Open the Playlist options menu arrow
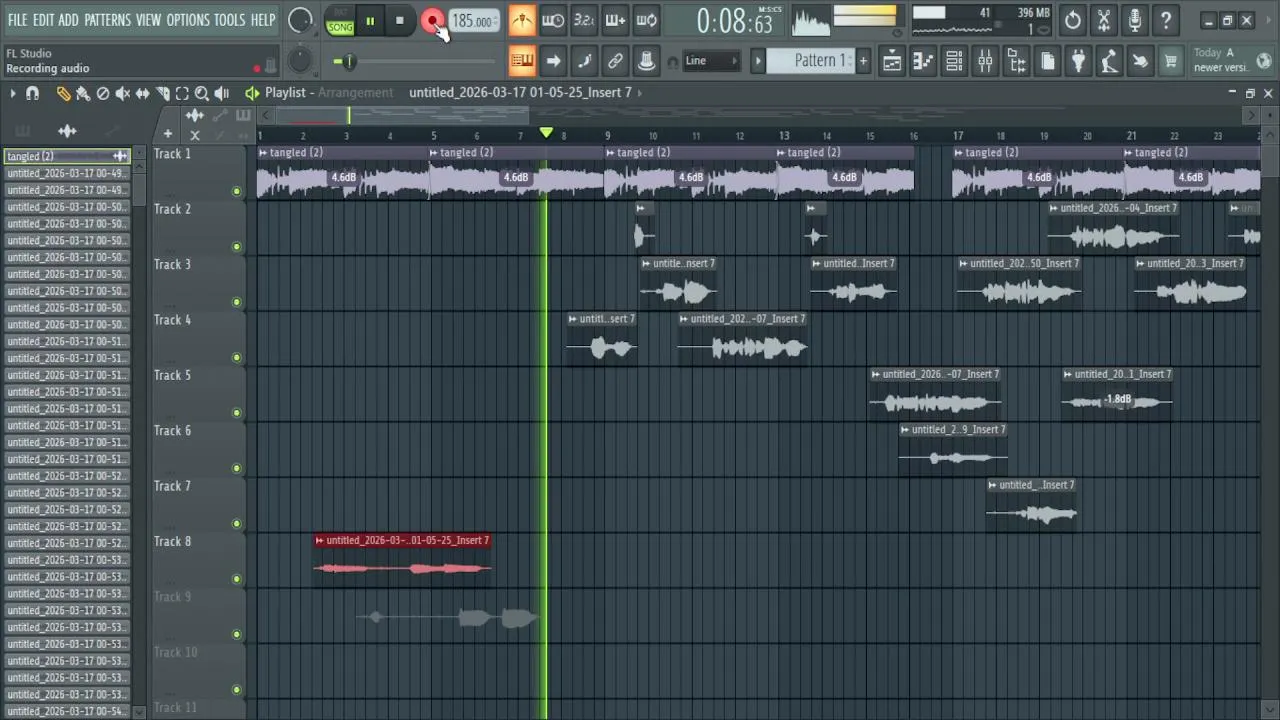 click(13, 93)
